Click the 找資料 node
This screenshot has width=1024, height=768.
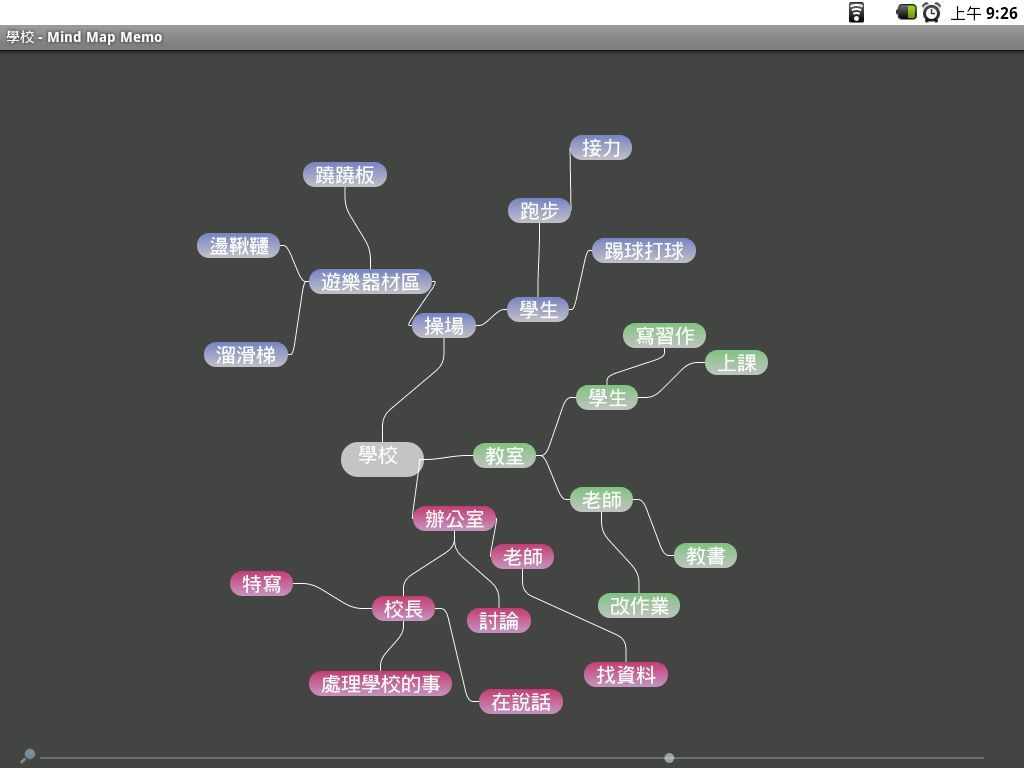pyautogui.click(x=626, y=675)
